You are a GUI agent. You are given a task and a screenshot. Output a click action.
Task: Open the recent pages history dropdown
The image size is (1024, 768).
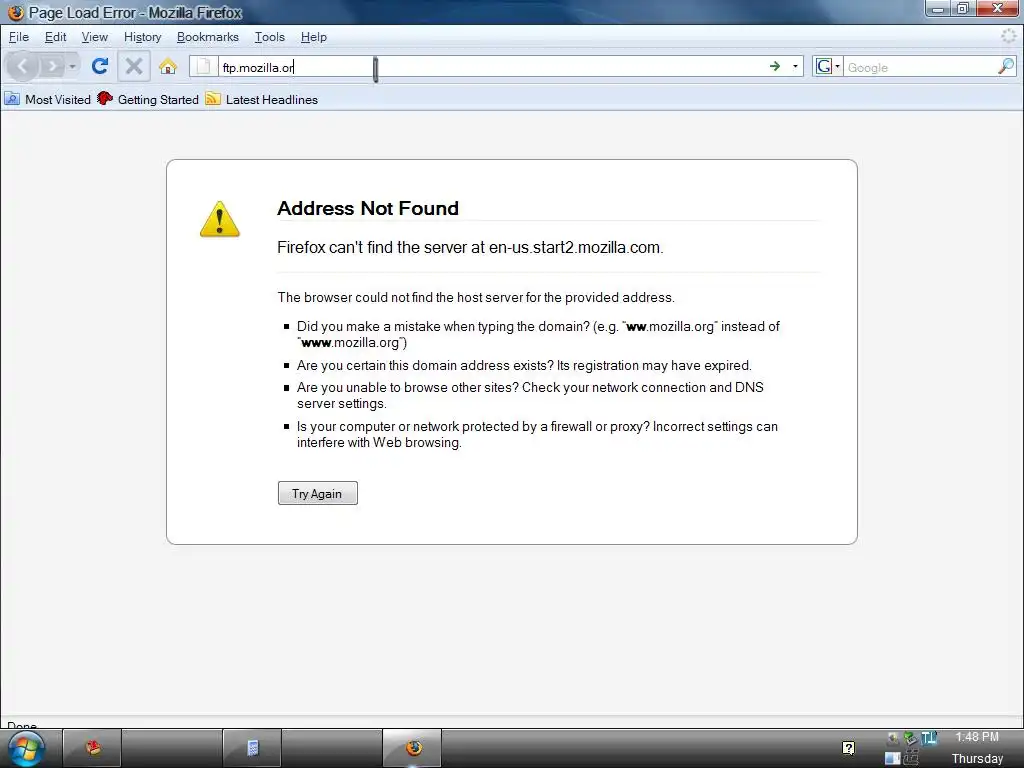coord(72,66)
